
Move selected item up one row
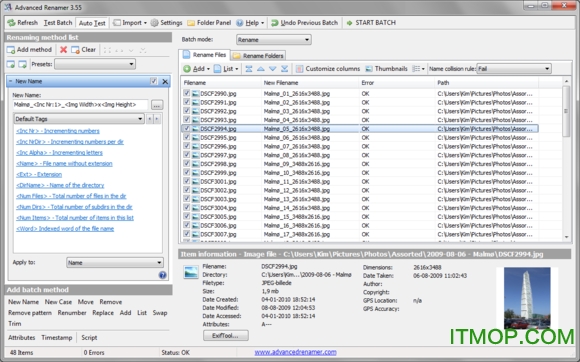pos(261,69)
